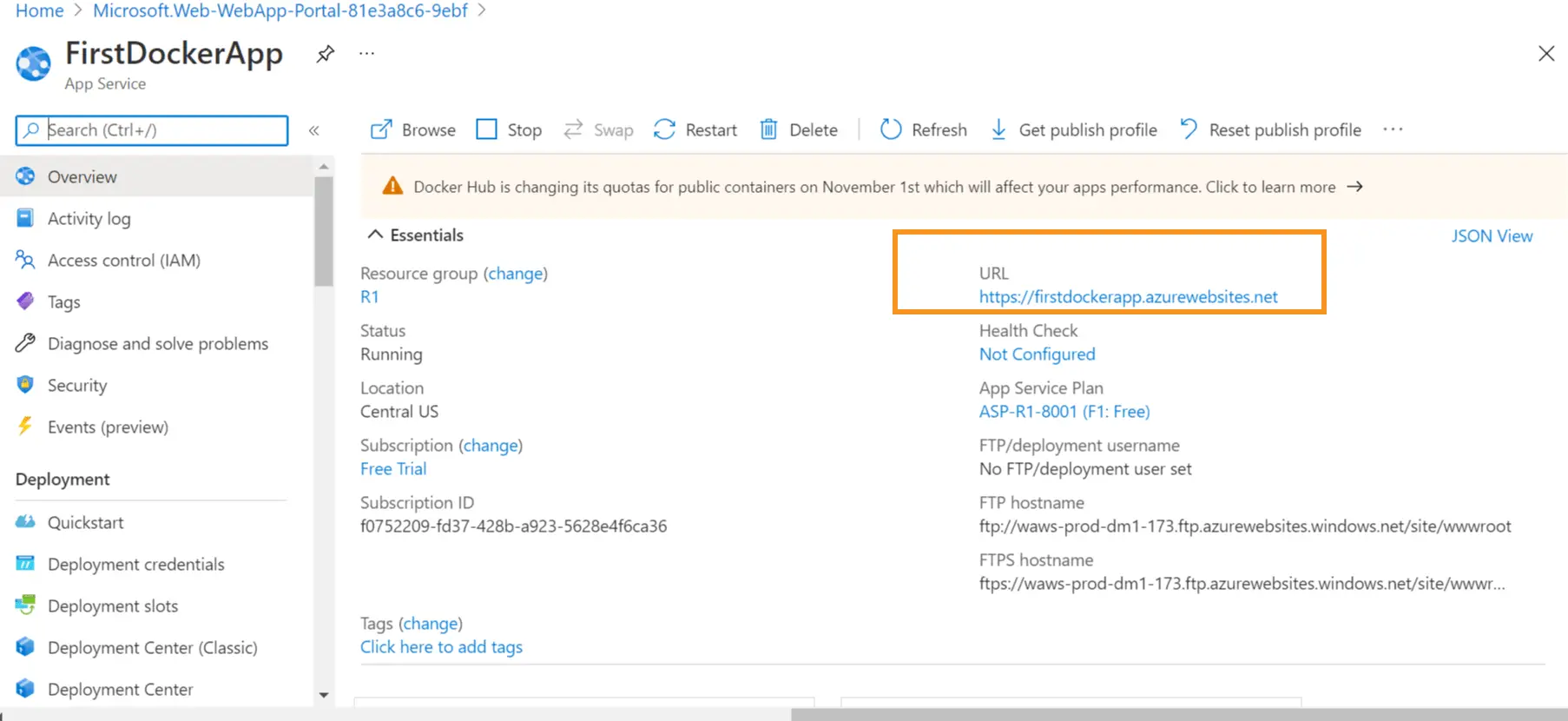Open Free Trial subscription link

393,468
